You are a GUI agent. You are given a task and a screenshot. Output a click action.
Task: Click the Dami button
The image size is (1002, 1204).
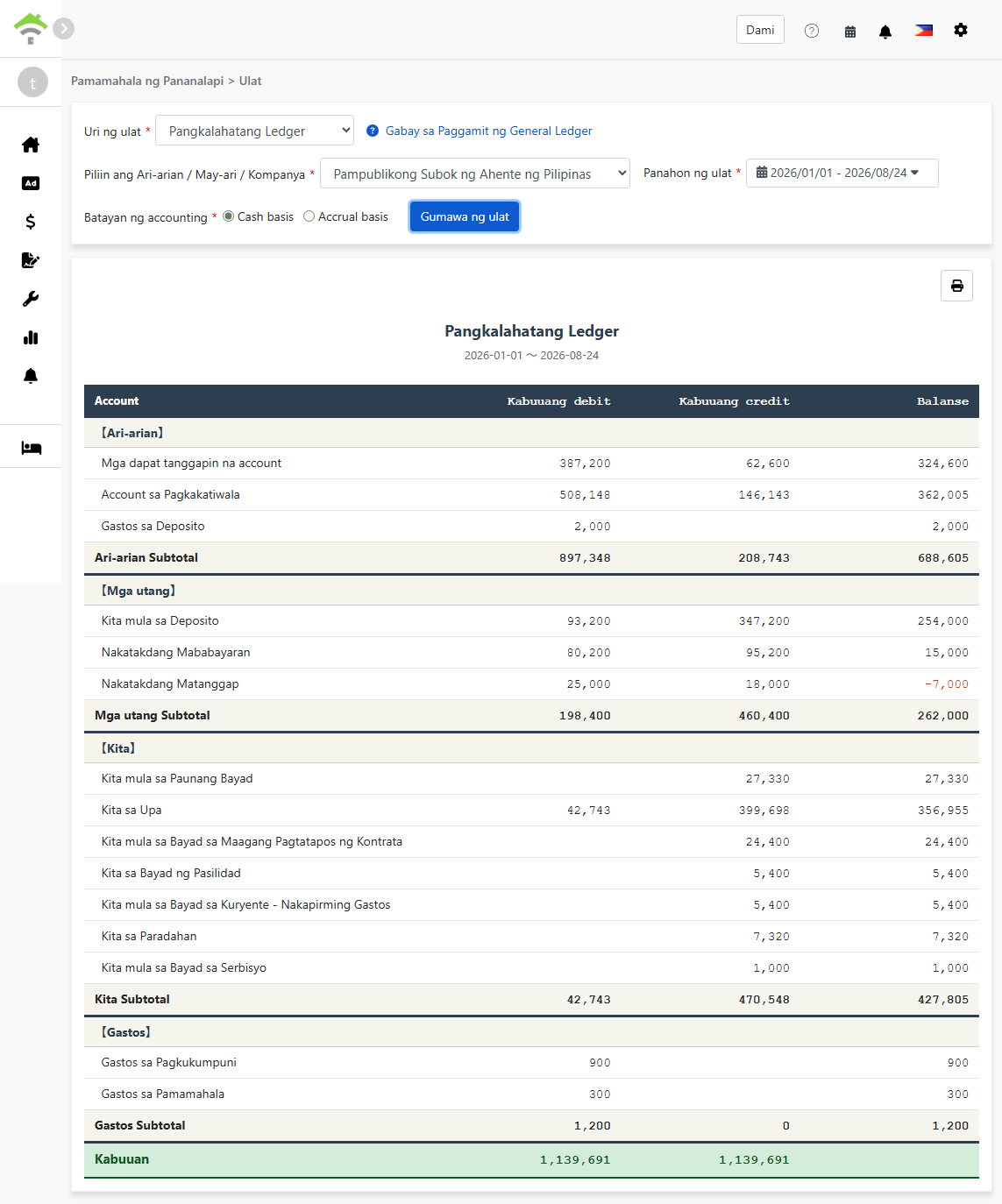tap(760, 30)
